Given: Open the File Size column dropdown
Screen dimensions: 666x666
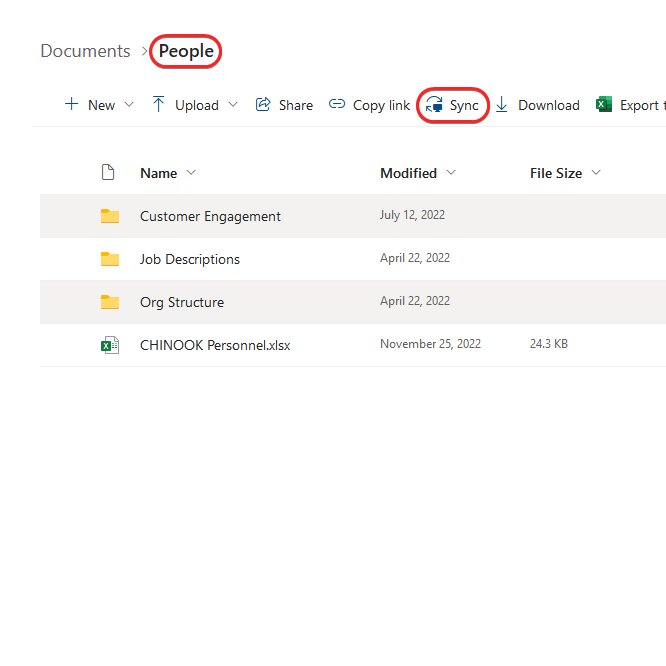Looking at the screenshot, I should click(596, 173).
